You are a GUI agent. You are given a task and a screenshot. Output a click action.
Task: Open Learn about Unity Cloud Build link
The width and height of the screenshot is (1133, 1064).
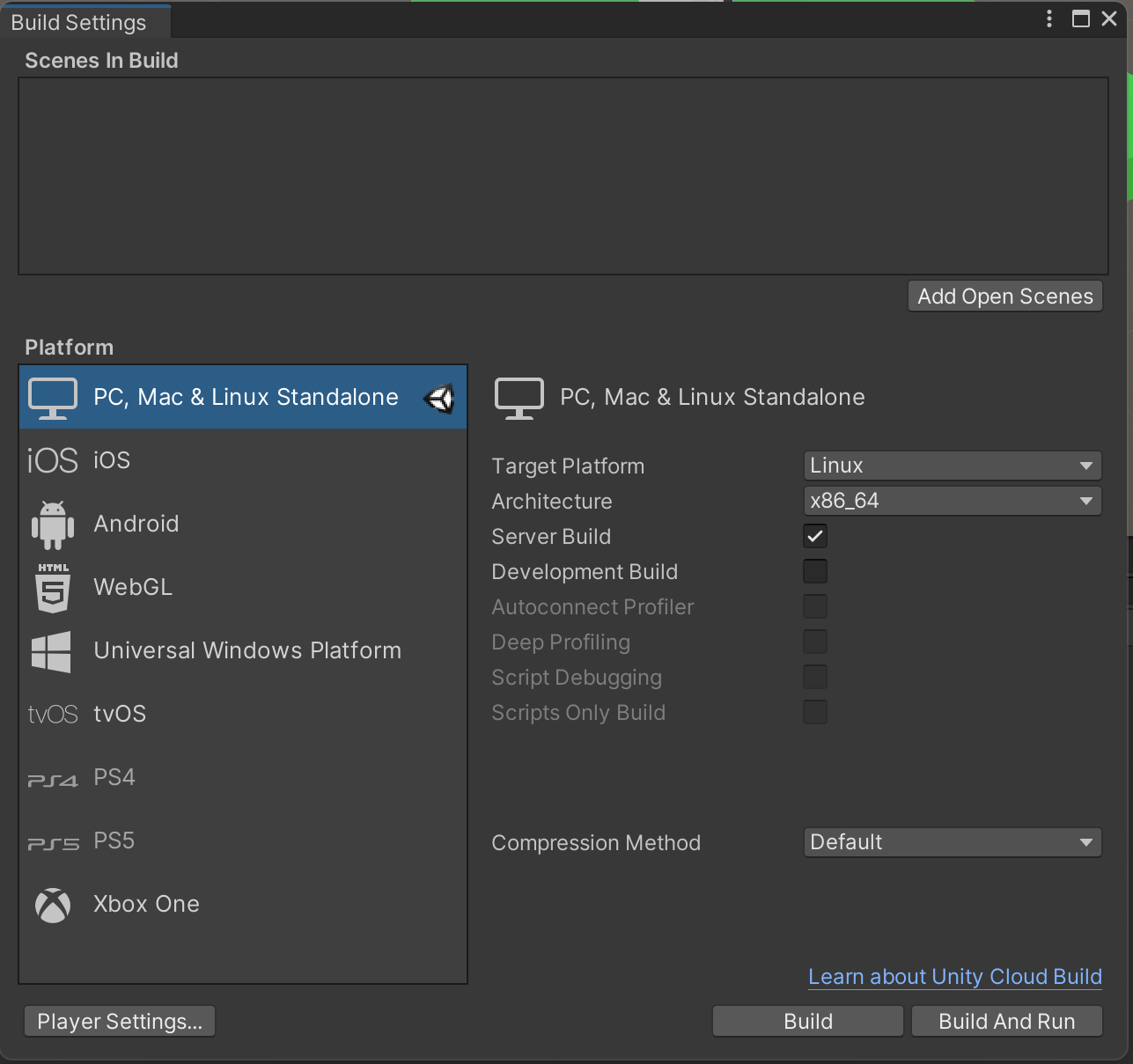[x=954, y=977]
